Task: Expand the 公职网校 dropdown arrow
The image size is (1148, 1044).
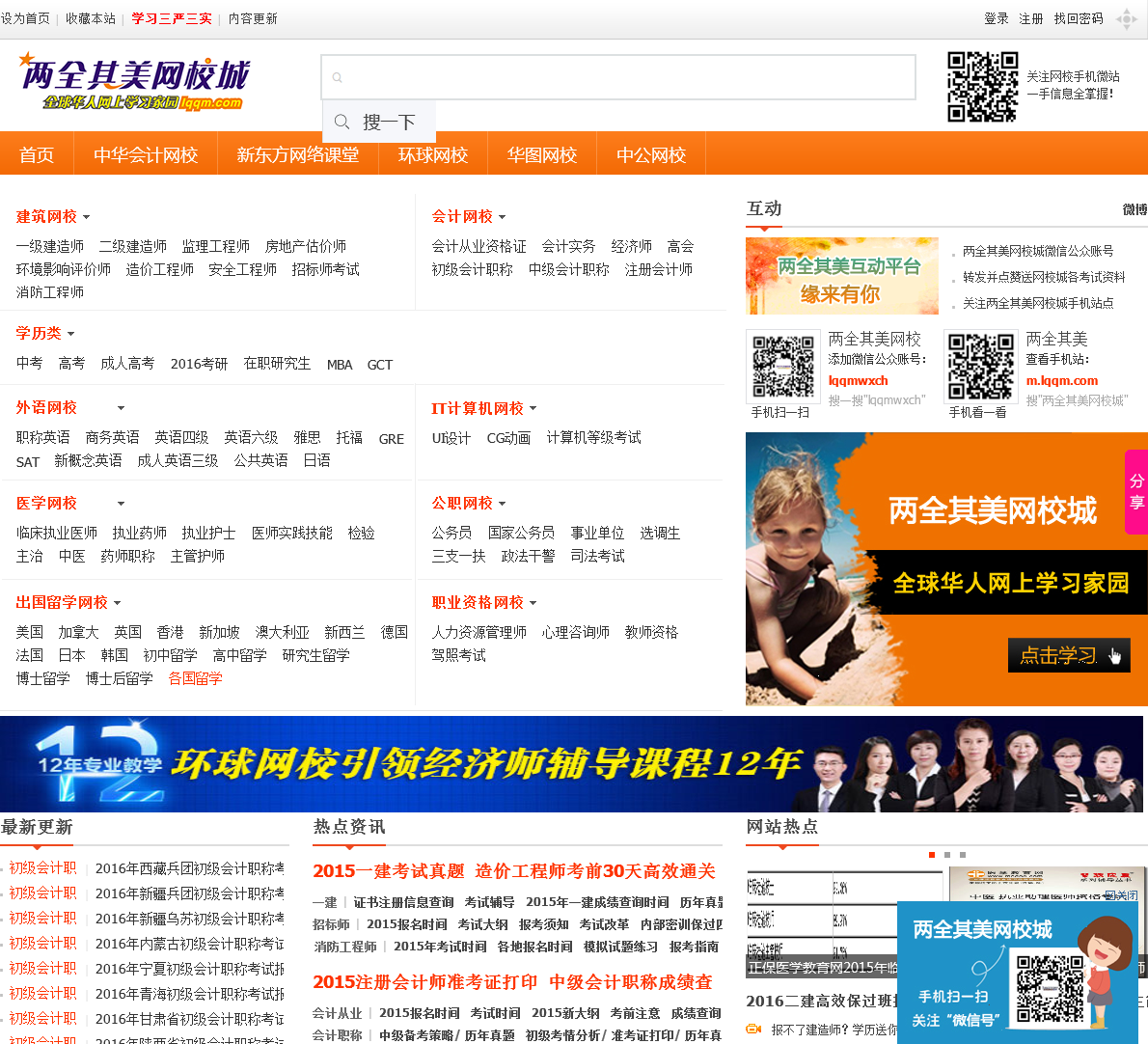Action: (x=503, y=504)
